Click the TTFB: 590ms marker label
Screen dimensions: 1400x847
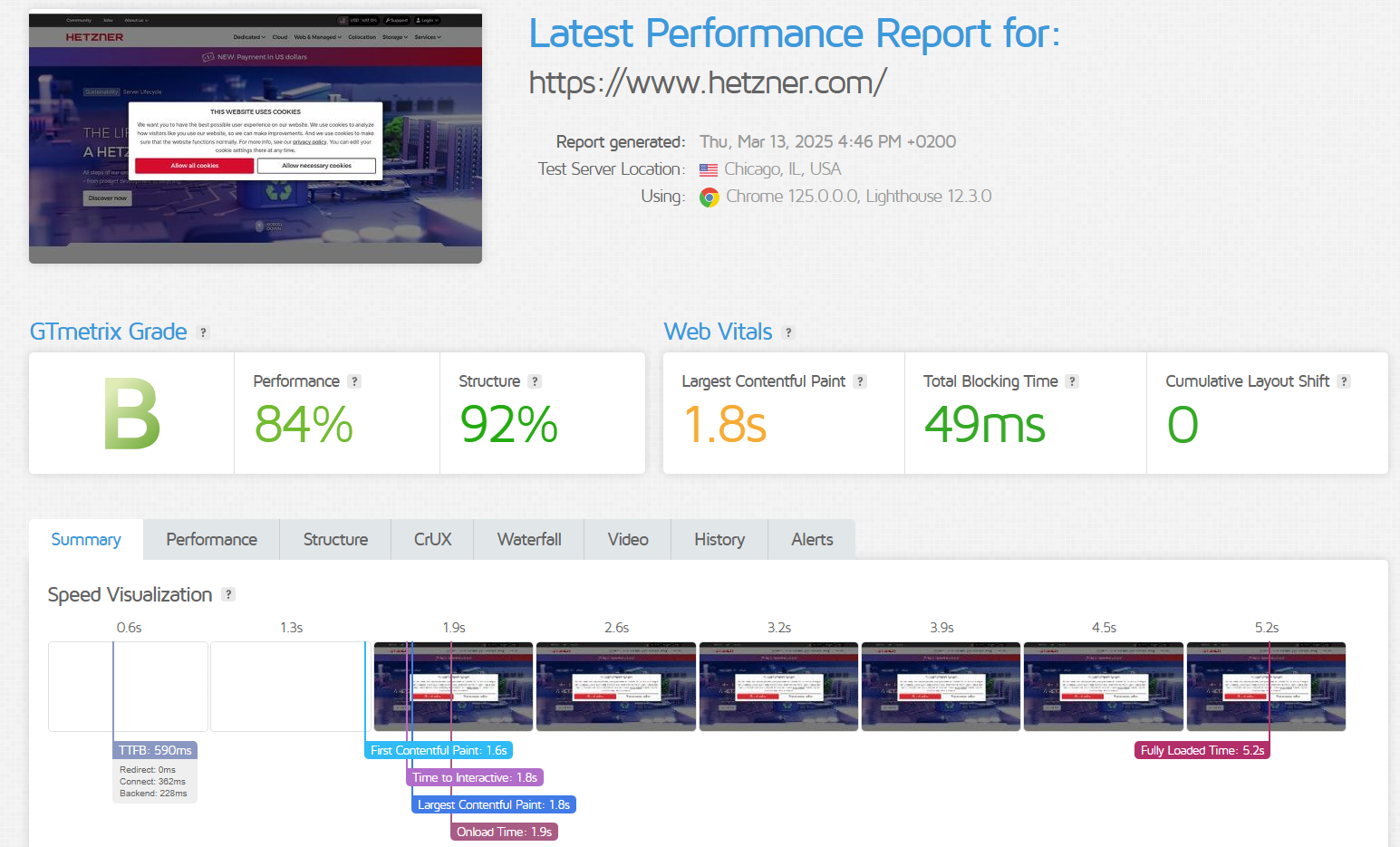coord(156,750)
